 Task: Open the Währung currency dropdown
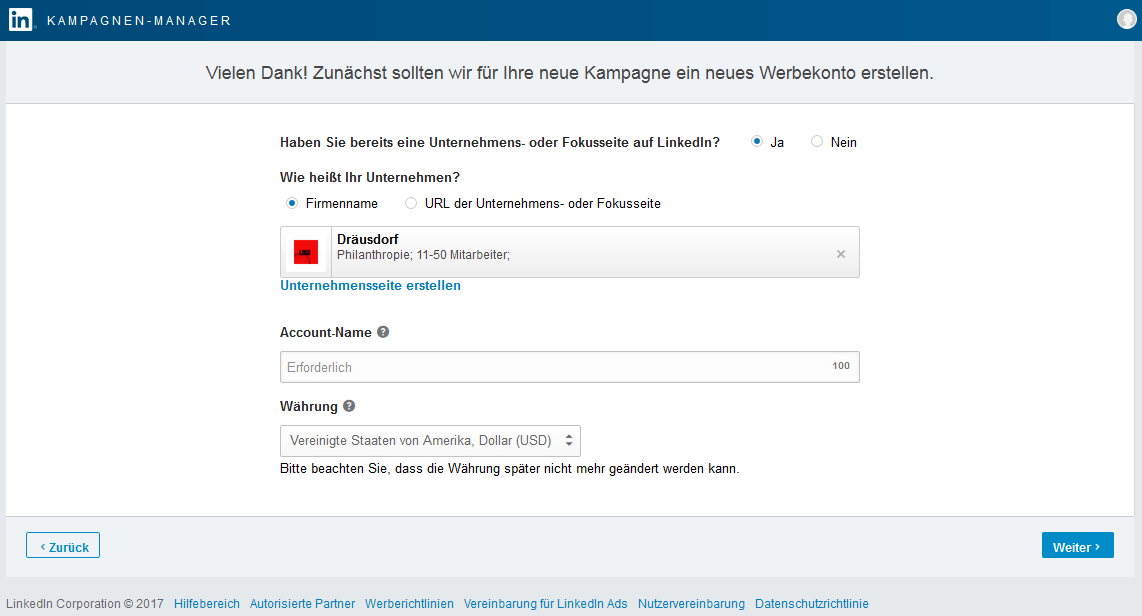[430, 441]
